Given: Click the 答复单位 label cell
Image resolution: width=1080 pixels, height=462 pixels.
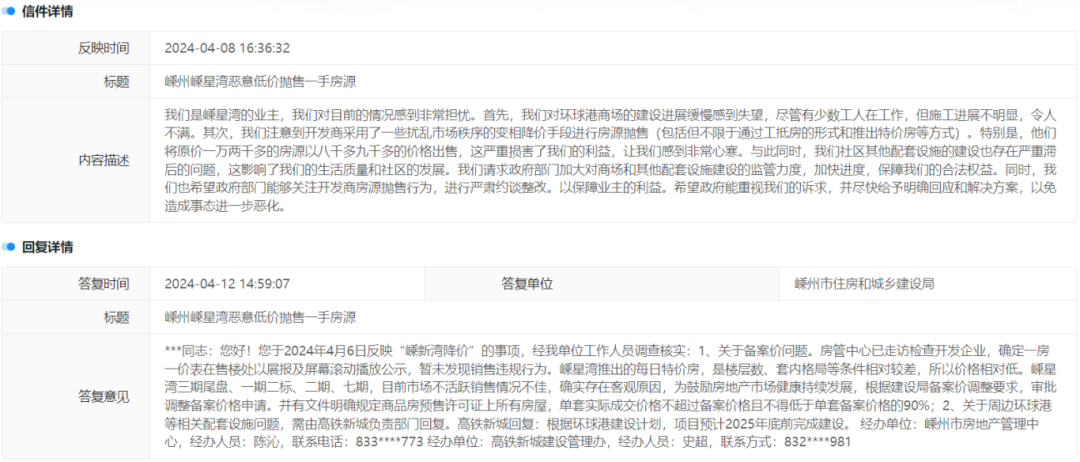Looking at the screenshot, I should click(603, 284).
